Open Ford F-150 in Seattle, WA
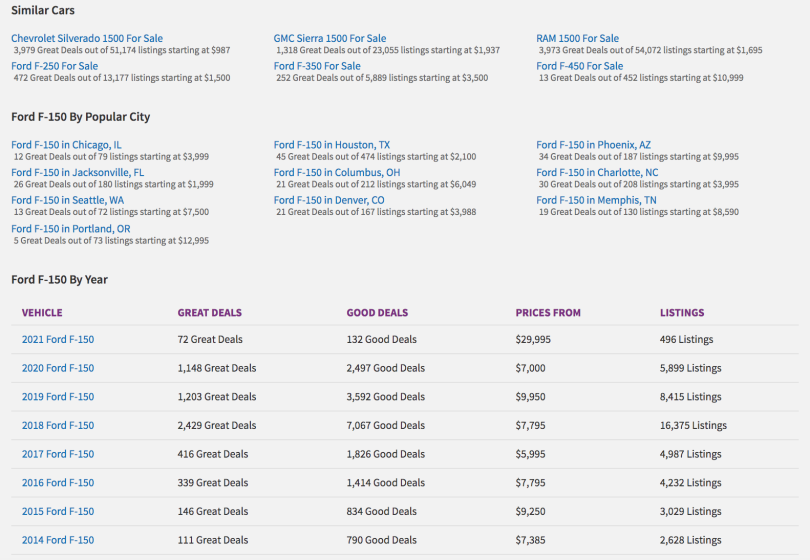 (x=67, y=200)
